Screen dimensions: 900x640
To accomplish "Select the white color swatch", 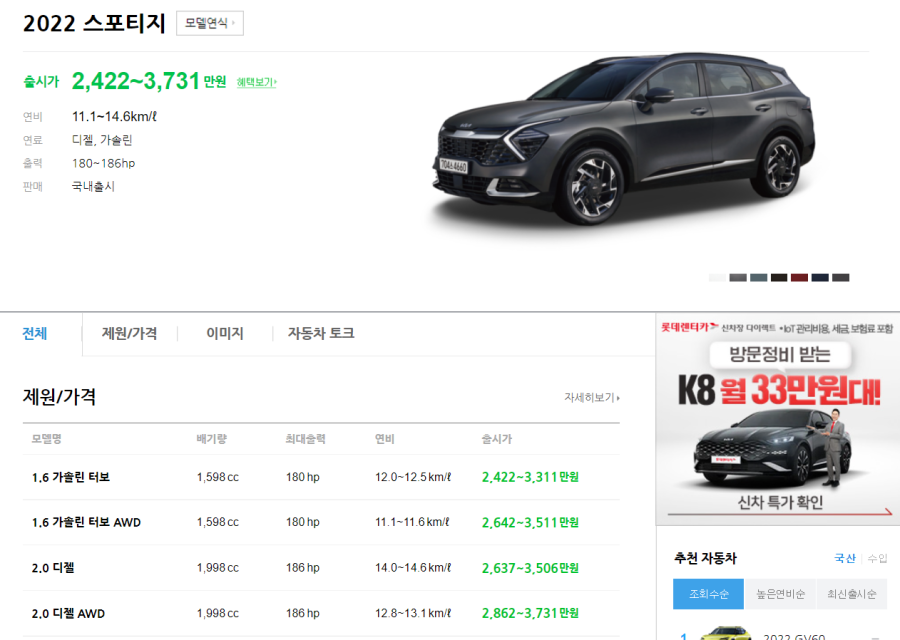I will click(x=717, y=278).
